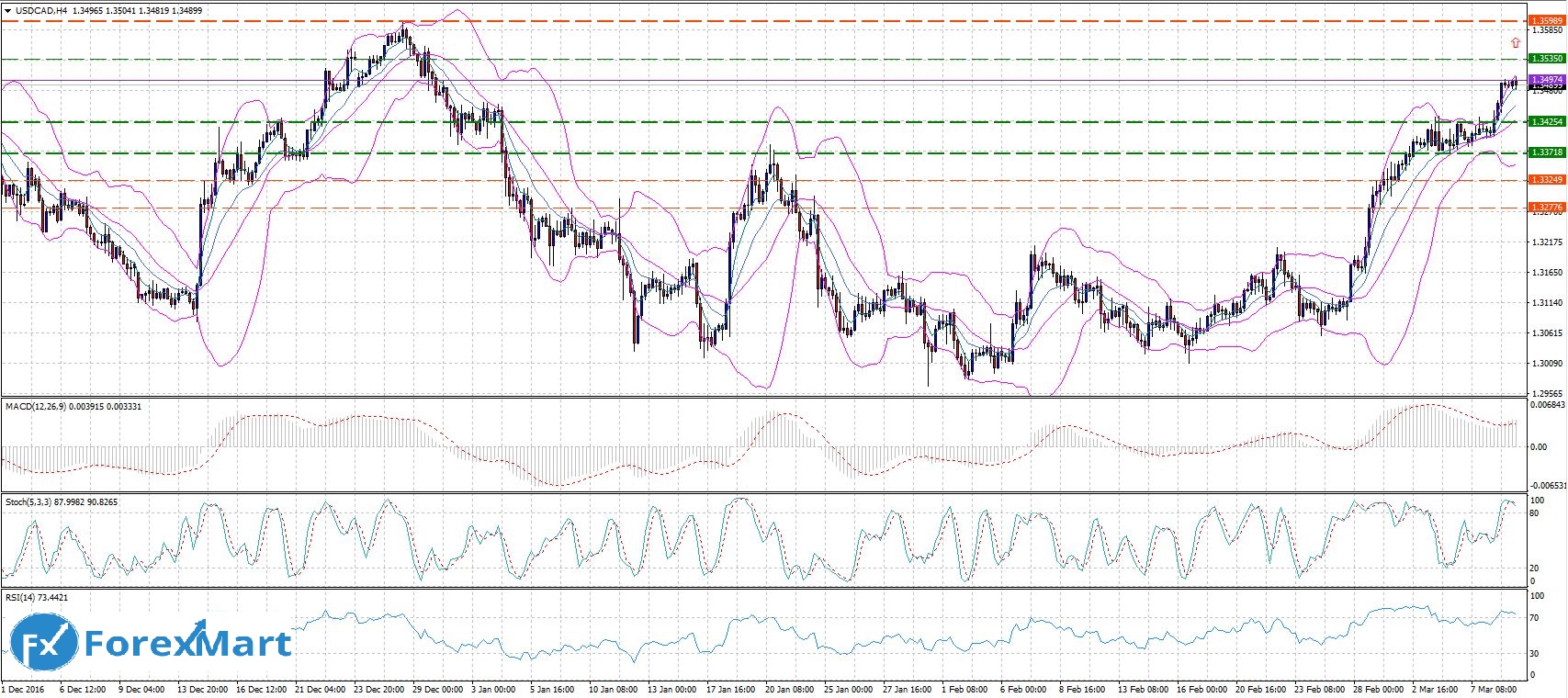Click the 3 Jan 00:00 time label
The width and height of the screenshot is (1568, 698).
click(x=494, y=689)
